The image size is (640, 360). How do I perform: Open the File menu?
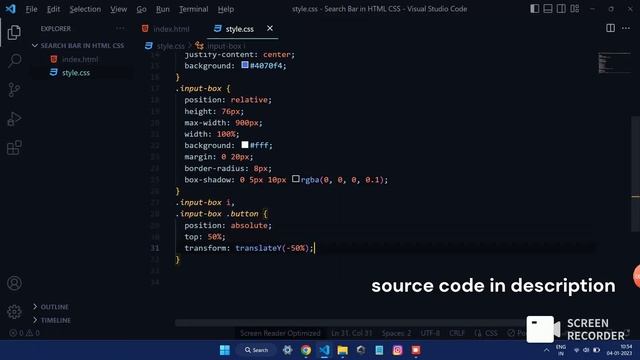point(31,9)
